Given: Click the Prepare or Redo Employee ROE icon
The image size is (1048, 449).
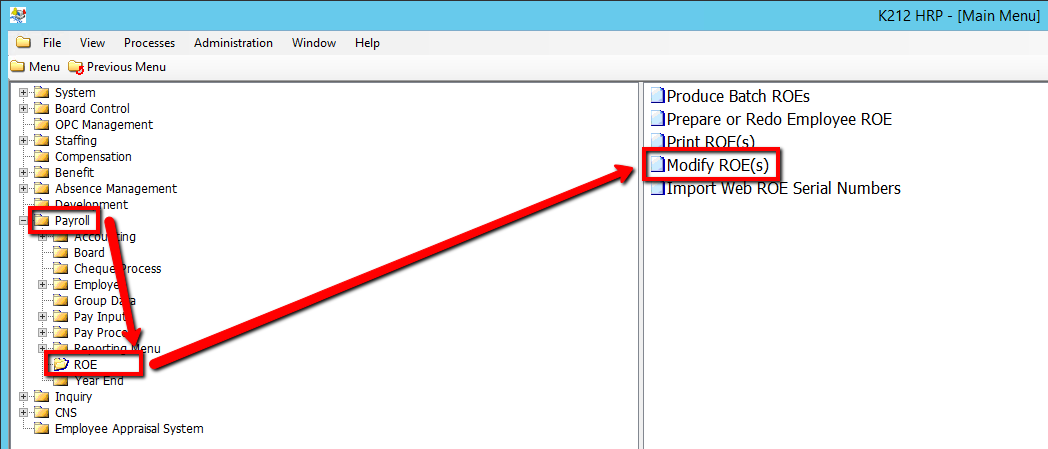Looking at the screenshot, I should (x=657, y=120).
